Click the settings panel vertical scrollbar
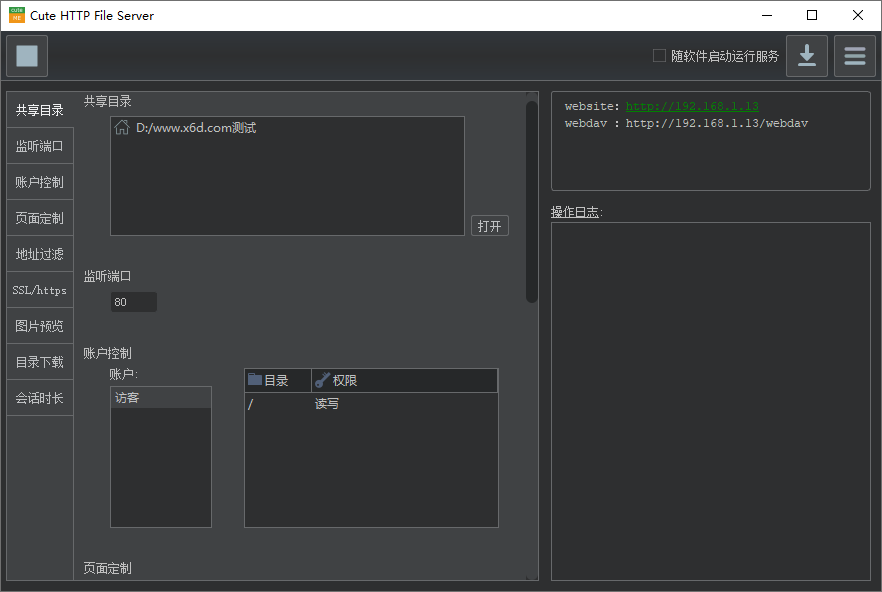Screen dimensions: 882x592 531,200
